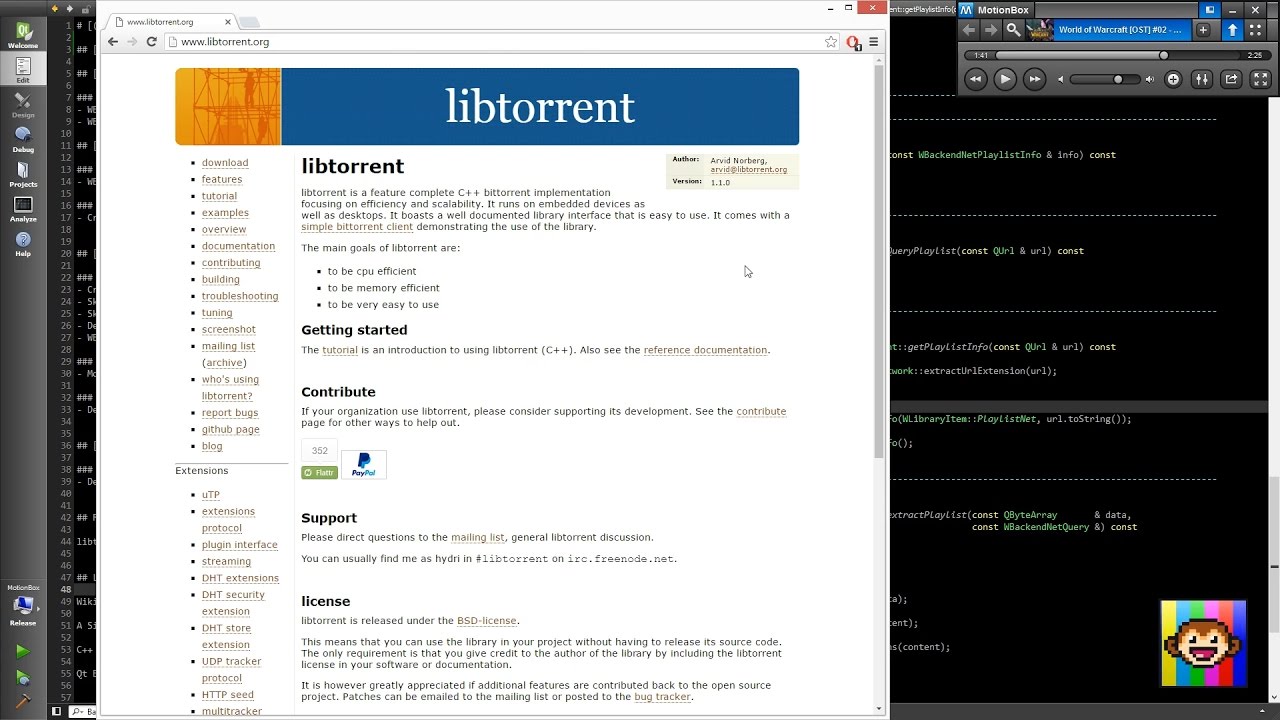
Task: Open Qt Creator Debug mode
Action: tap(23, 139)
